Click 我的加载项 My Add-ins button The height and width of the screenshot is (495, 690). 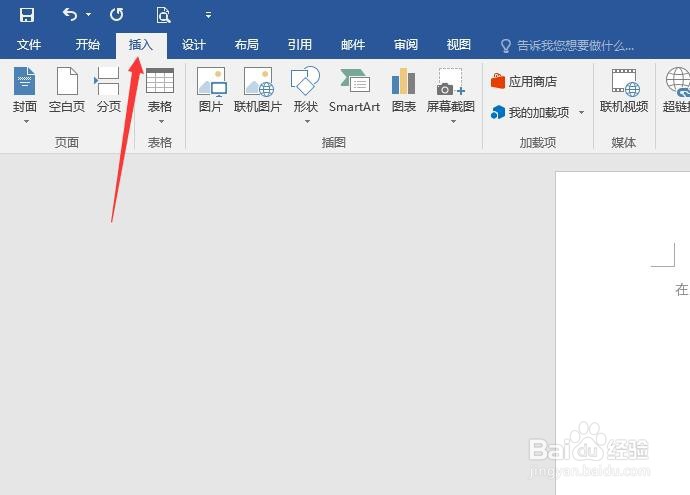pos(530,113)
